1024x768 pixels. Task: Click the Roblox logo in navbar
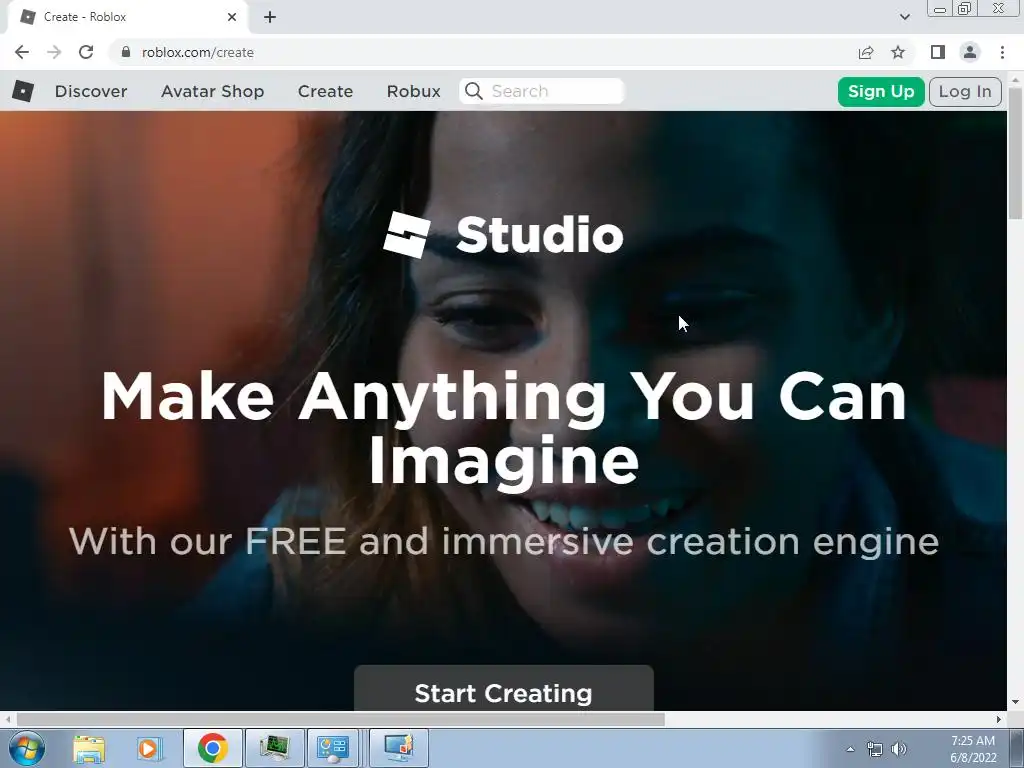tap(23, 91)
